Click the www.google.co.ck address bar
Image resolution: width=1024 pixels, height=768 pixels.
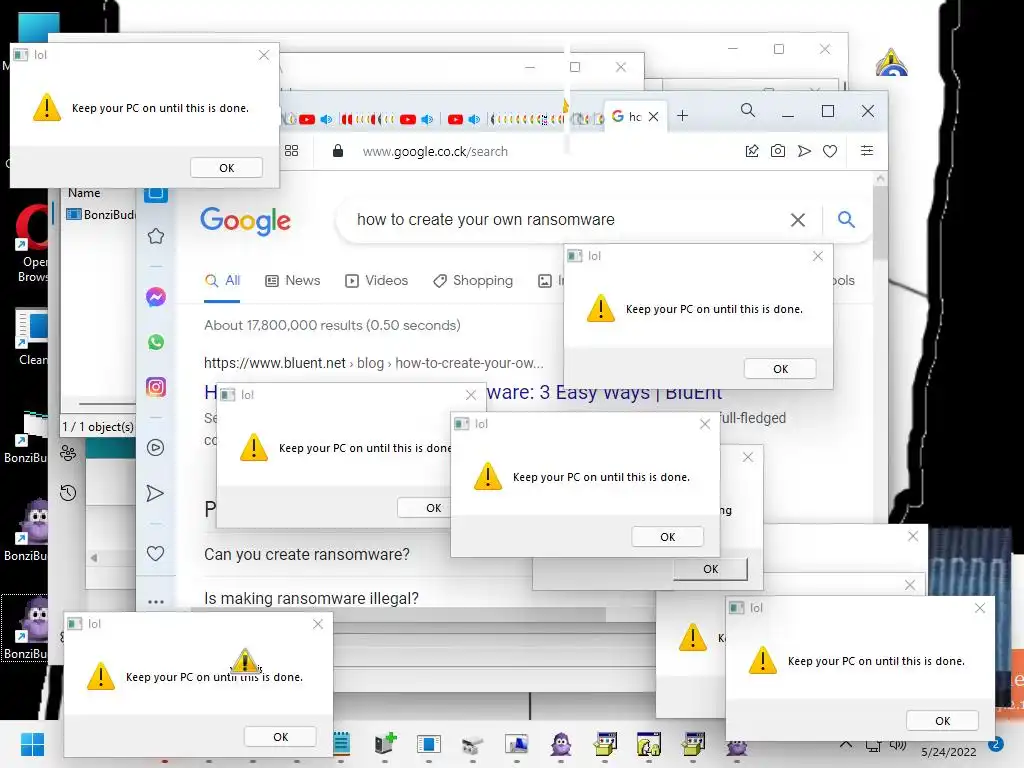(435, 152)
